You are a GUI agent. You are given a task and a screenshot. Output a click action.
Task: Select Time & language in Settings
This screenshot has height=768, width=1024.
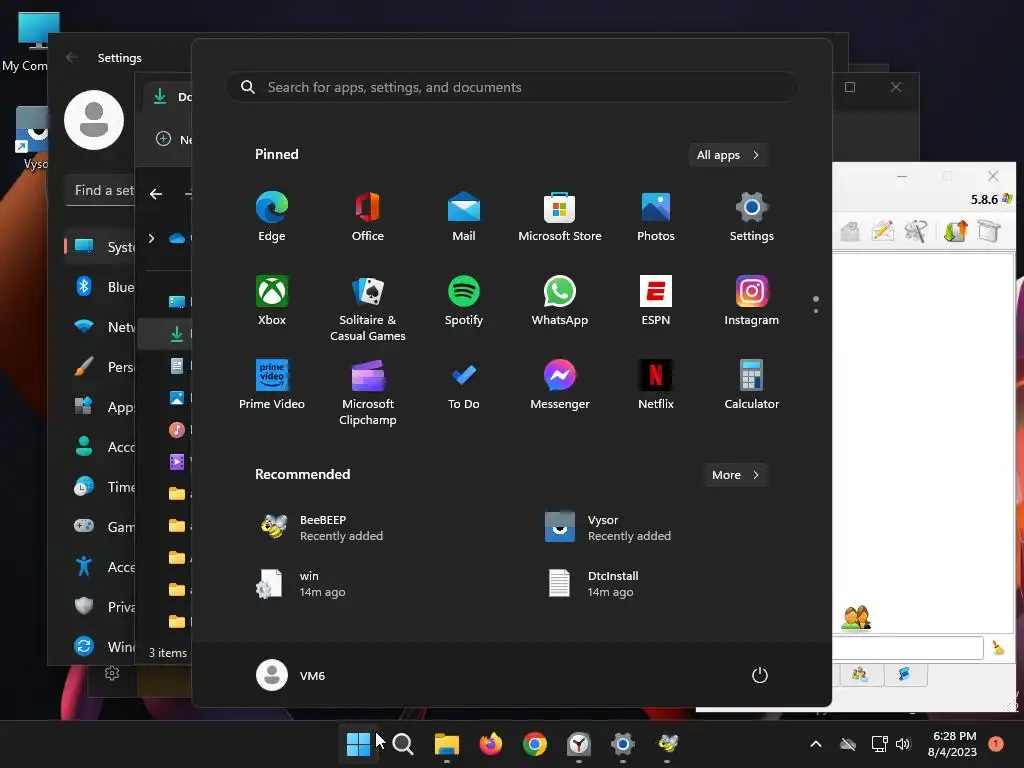(101, 487)
